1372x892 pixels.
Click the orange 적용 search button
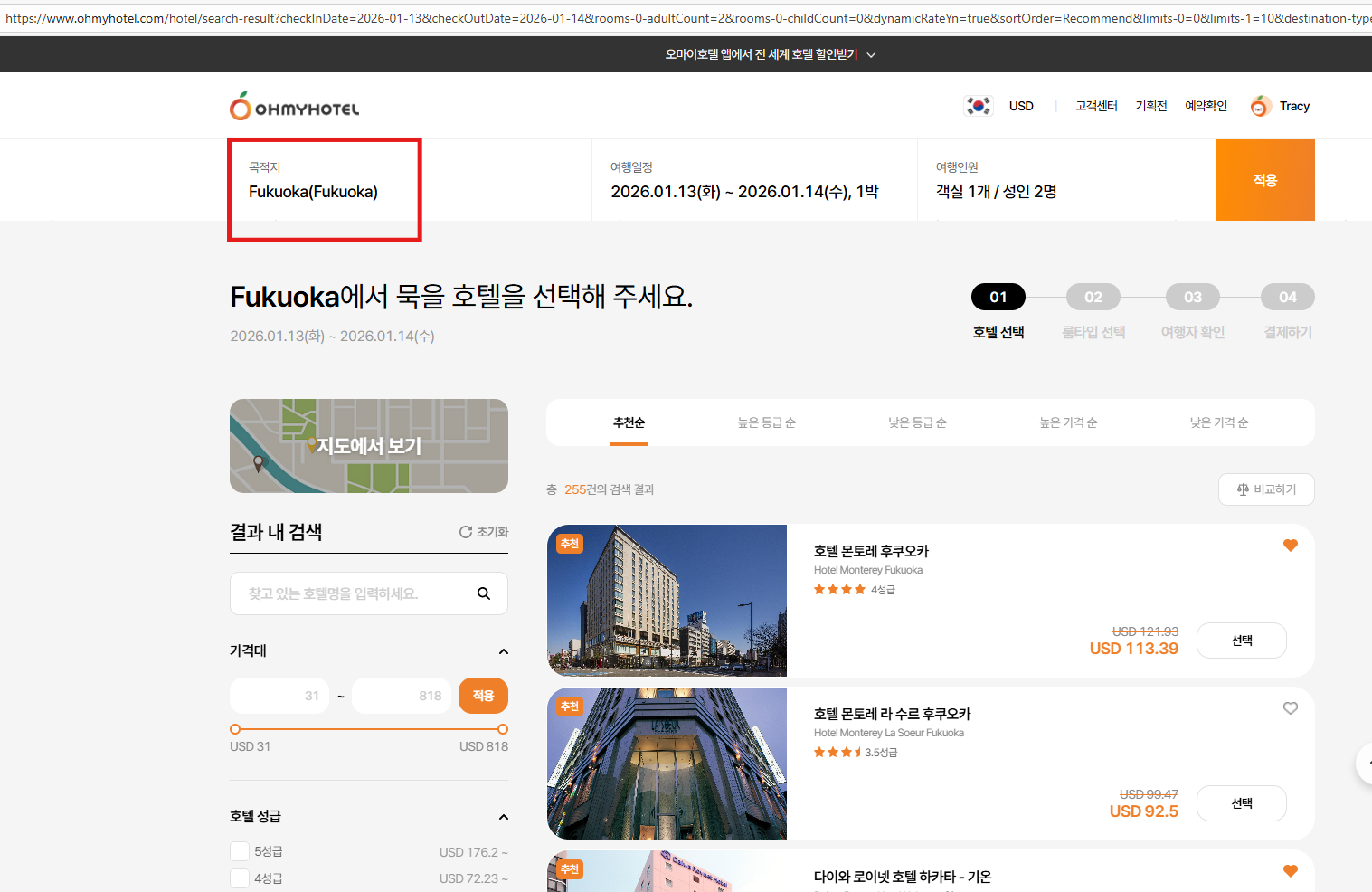point(1265,180)
